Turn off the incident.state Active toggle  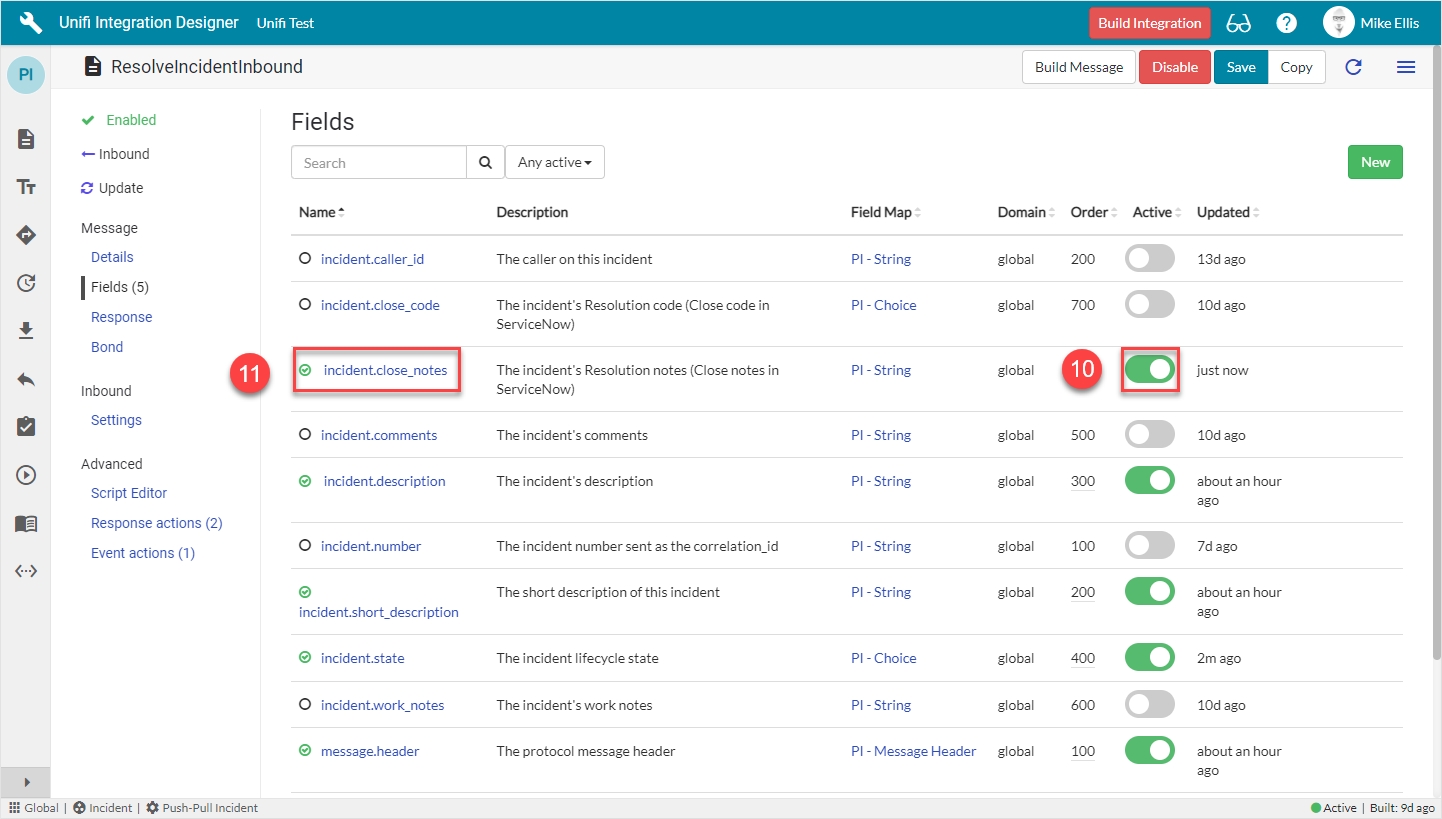(x=1149, y=658)
